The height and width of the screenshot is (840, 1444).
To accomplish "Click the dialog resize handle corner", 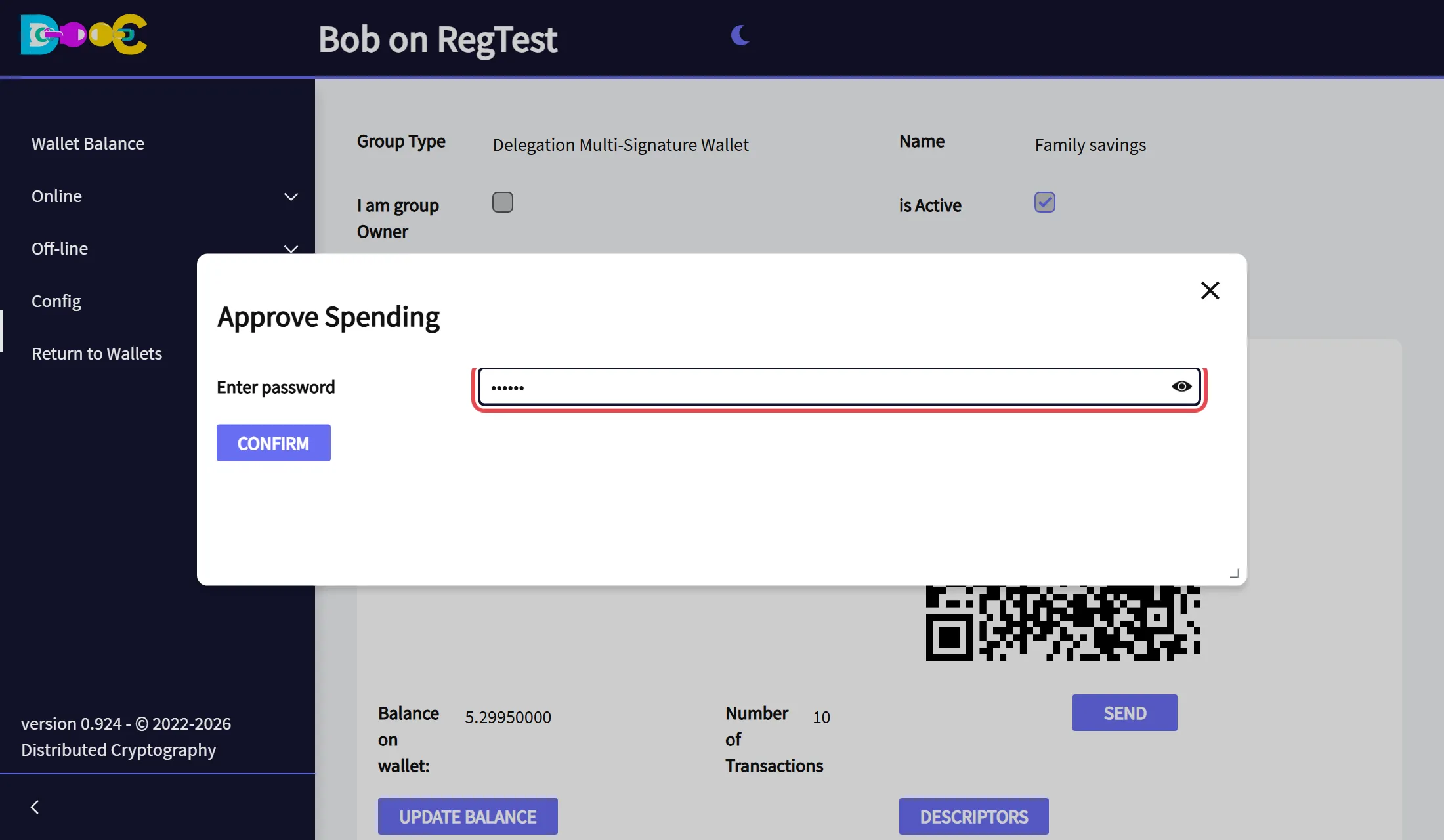I will click(1234, 574).
